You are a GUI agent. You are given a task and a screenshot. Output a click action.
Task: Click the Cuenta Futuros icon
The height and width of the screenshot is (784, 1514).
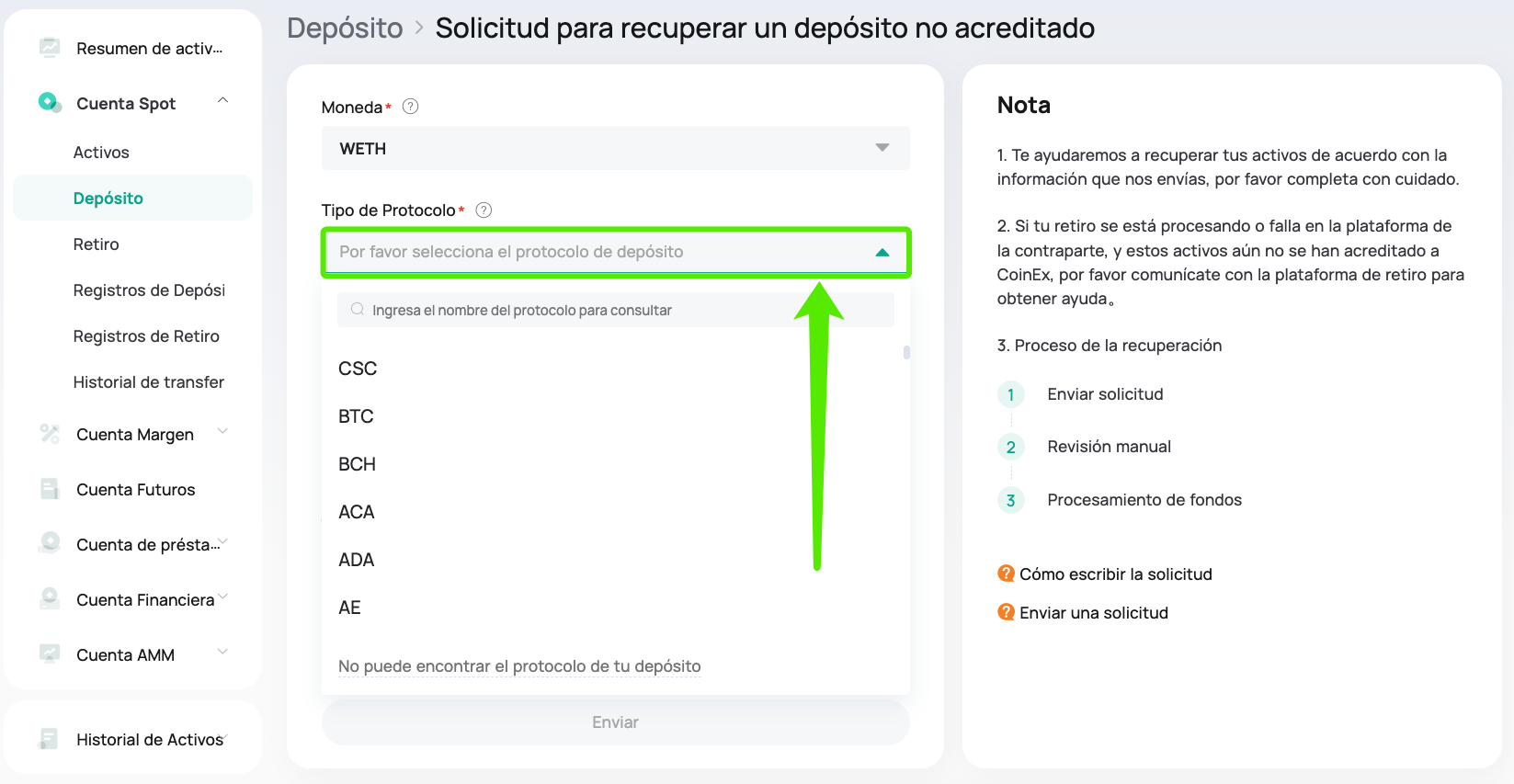pyautogui.click(x=50, y=489)
